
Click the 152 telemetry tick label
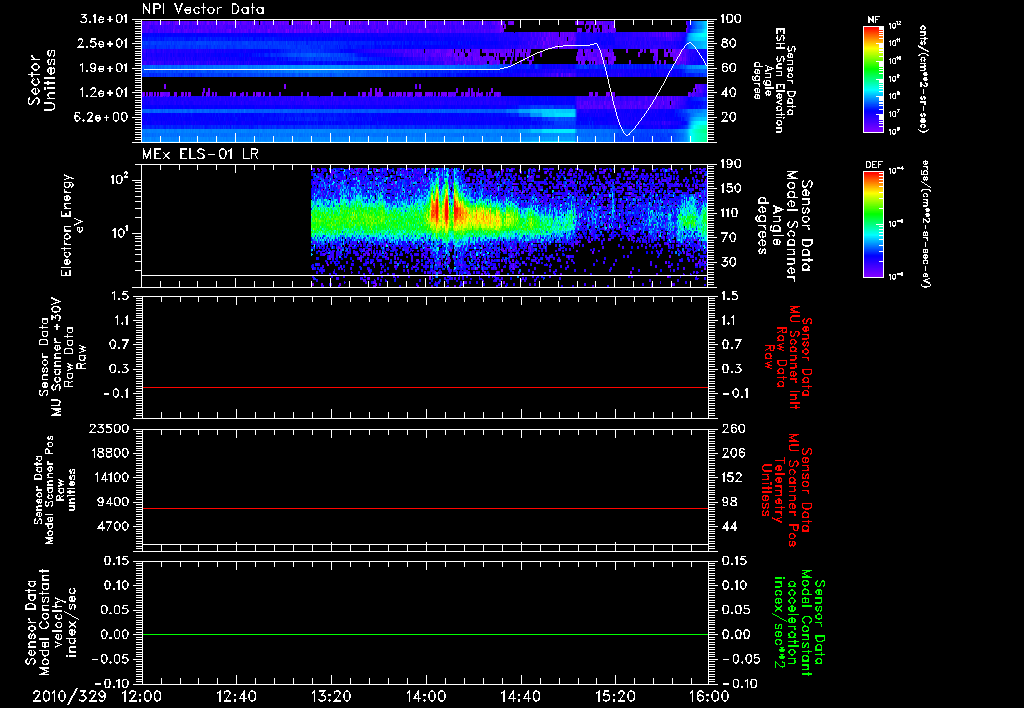pos(731,477)
